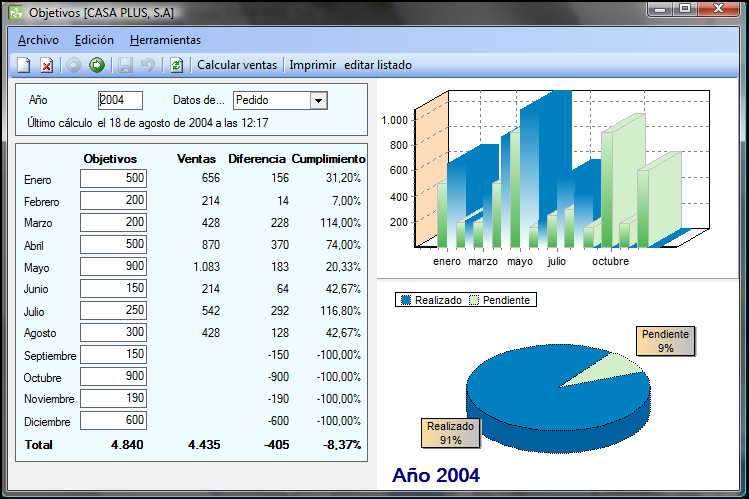Go to next record with green arrow
Viewport: 749px width, 499px height.
pos(97,65)
